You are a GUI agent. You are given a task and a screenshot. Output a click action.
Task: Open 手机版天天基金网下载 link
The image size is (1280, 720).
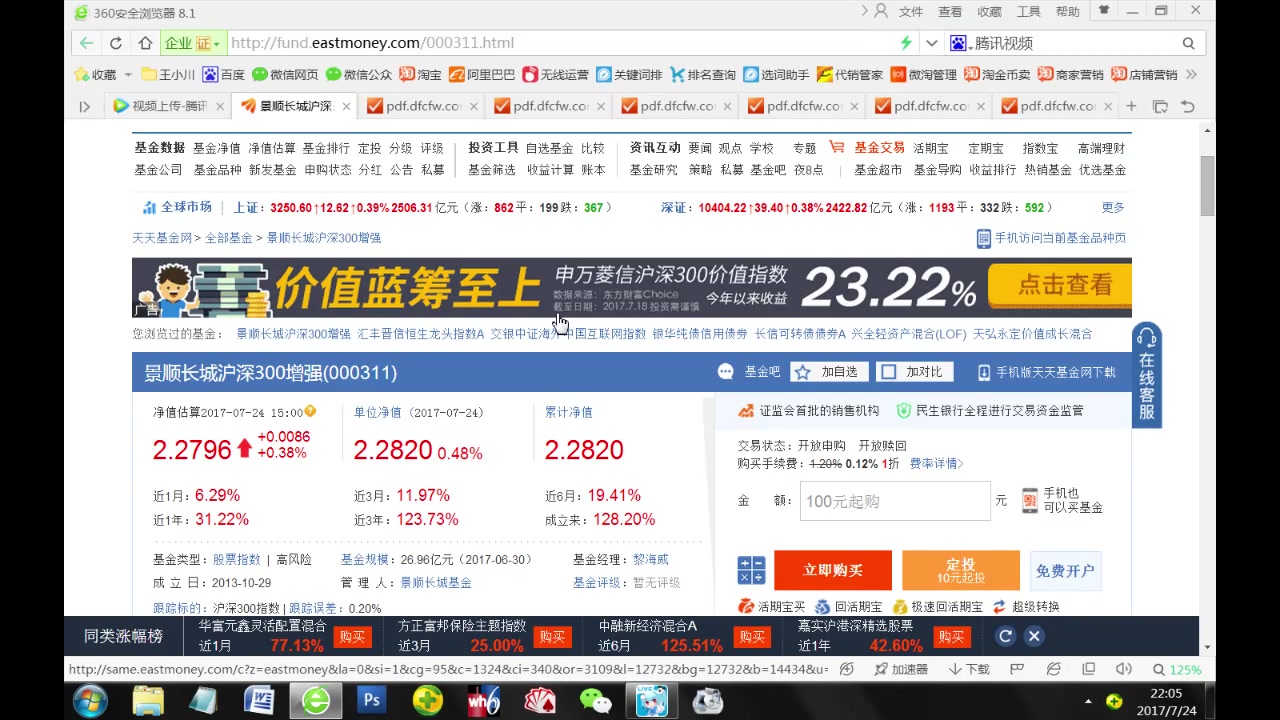click(x=1047, y=372)
